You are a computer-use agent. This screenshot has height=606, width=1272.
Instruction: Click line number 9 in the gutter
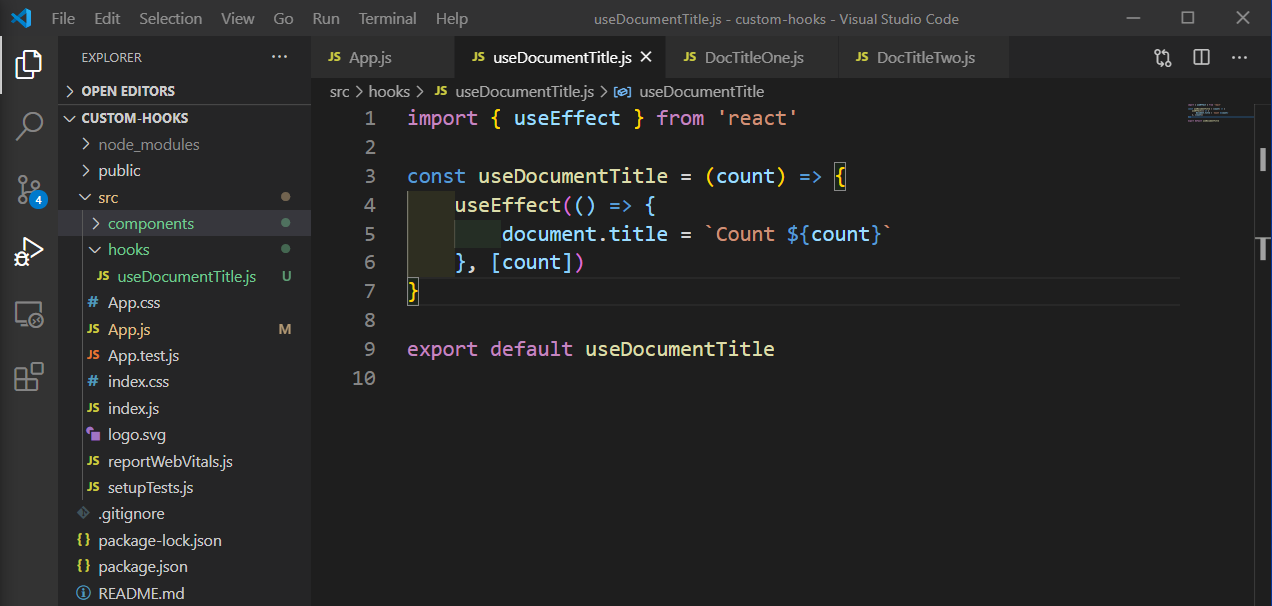click(x=369, y=350)
